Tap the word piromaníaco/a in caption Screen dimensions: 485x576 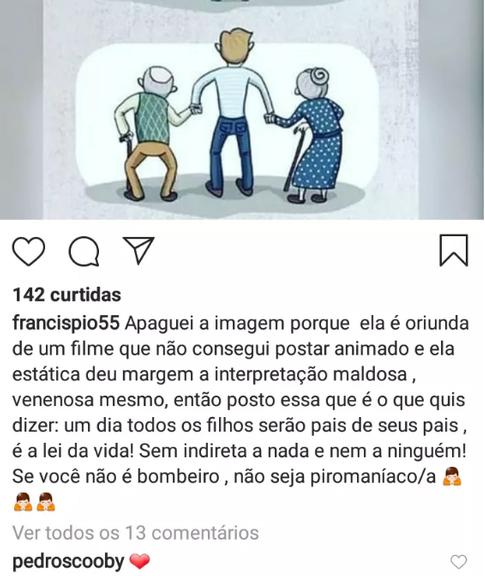click(373, 477)
